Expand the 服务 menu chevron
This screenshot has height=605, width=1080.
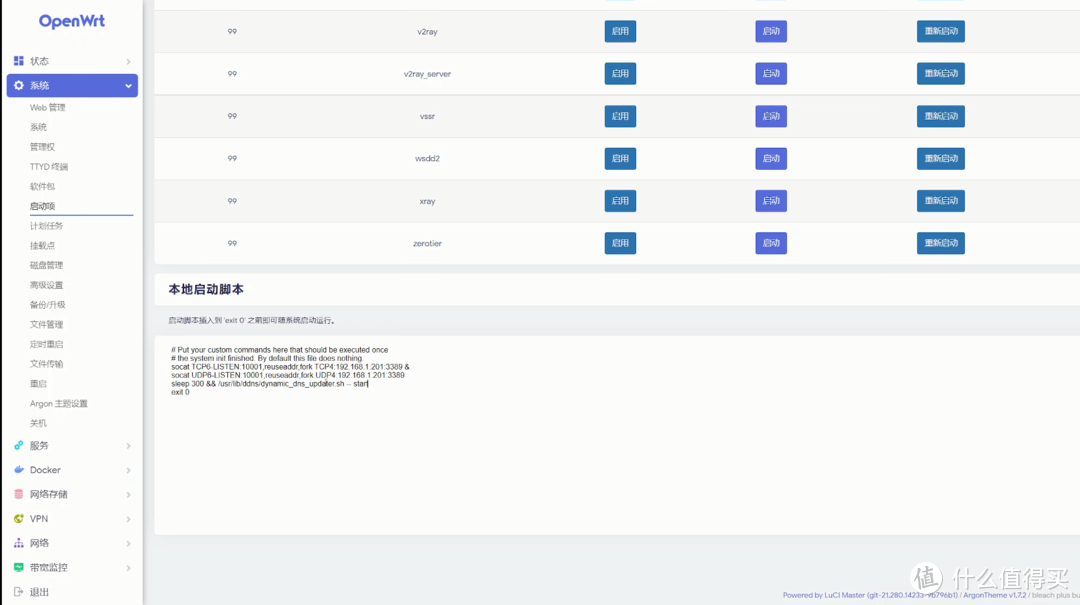click(x=128, y=446)
